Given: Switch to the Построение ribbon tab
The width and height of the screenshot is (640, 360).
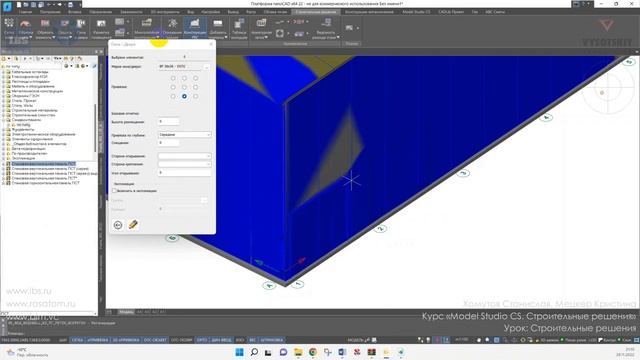Looking at the screenshot, I should coord(50,12).
